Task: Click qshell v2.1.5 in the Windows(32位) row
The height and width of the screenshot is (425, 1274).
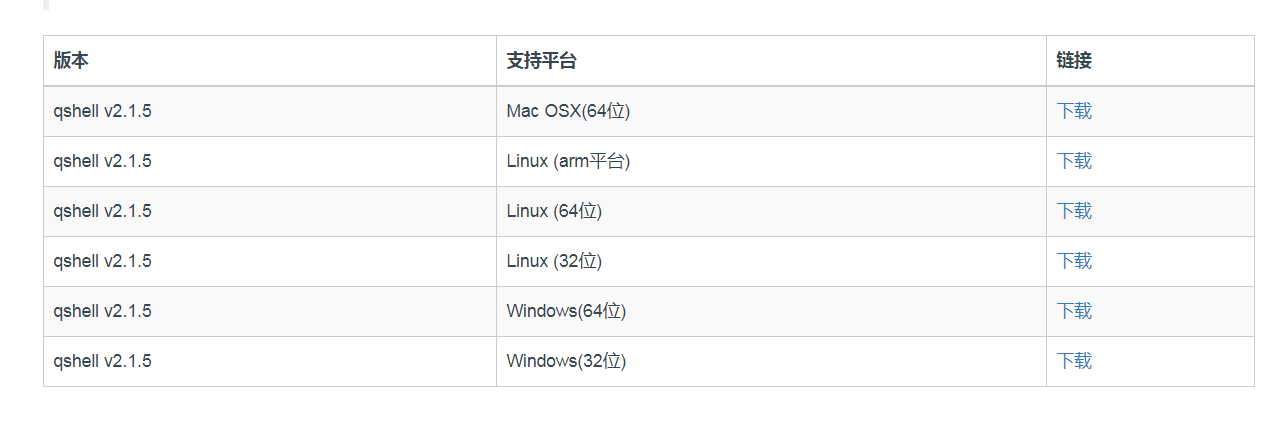Action: click(103, 361)
